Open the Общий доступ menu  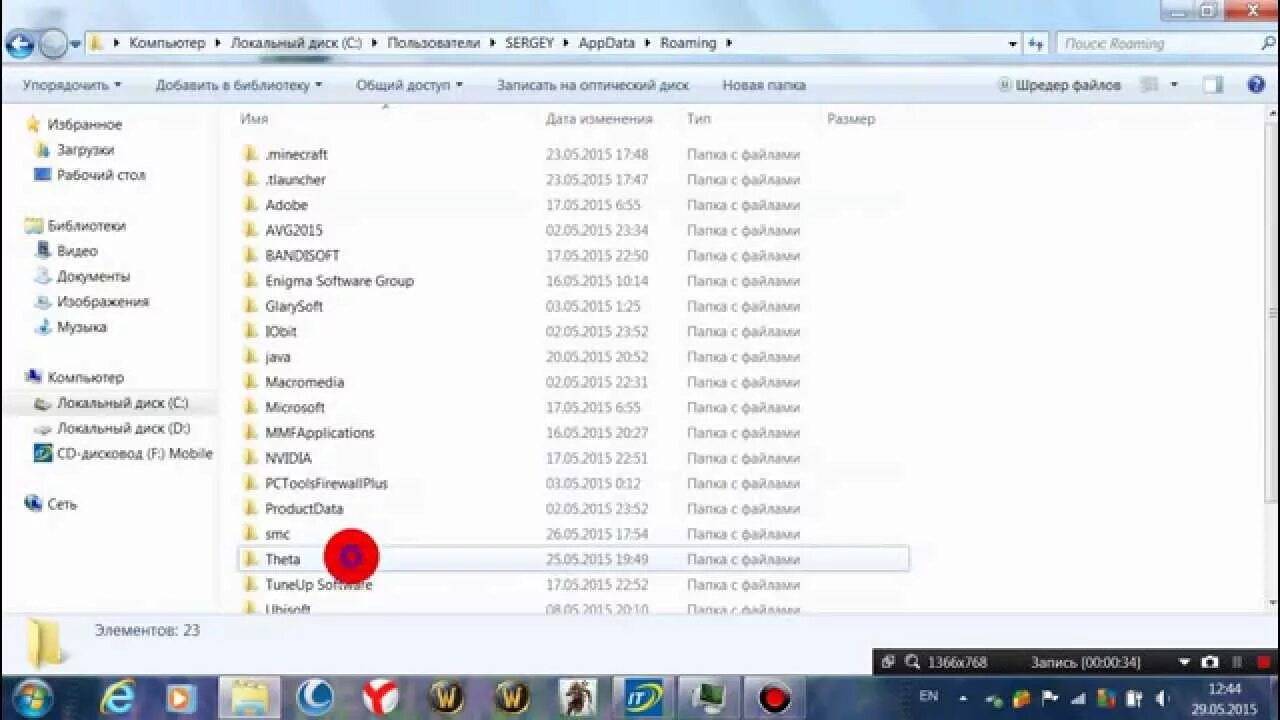point(409,85)
